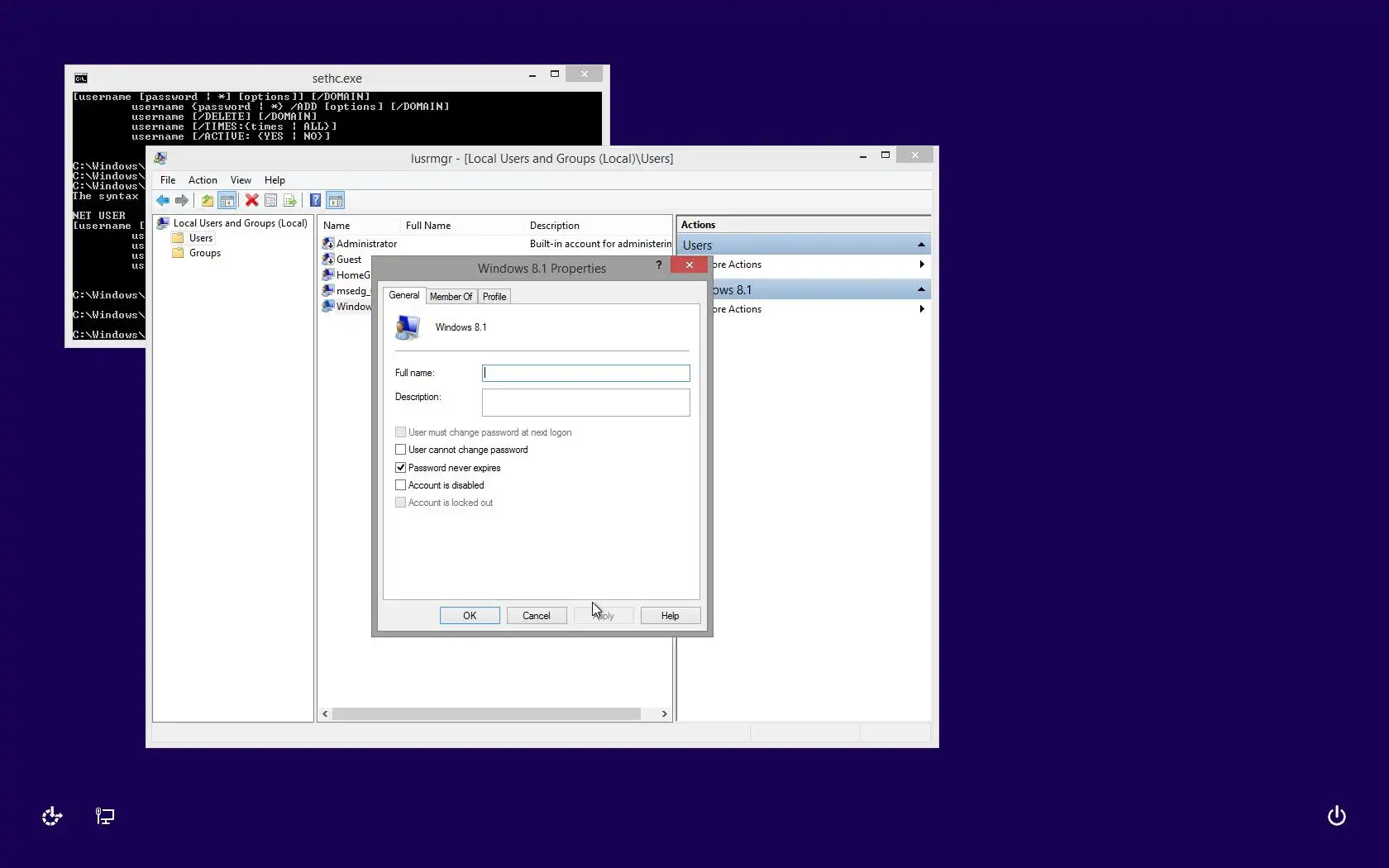
Task: Select Local Users and Groups (Local) node
Action: [x=240, y=223]
